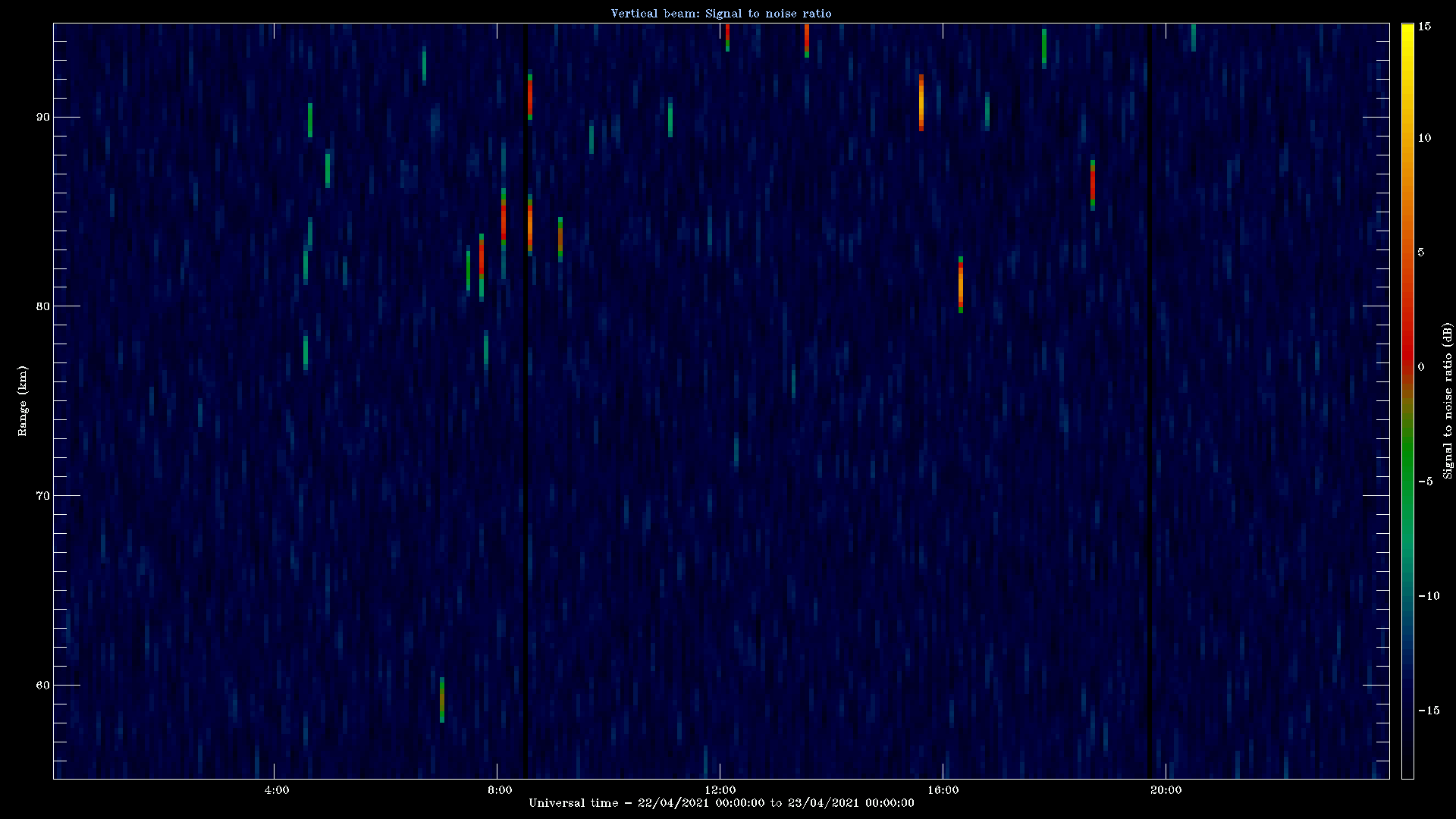Click the 8:00 time axis label
The height and width of the screenshot is (819, 1456).
pos(500,790)
